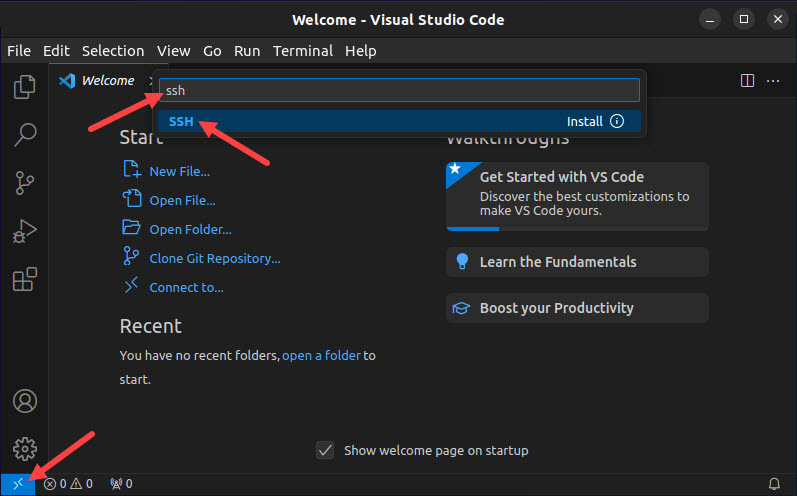The height and width of the screenshot is (496, 797).
Task: Click the New File icon
Action: point(132,169)
